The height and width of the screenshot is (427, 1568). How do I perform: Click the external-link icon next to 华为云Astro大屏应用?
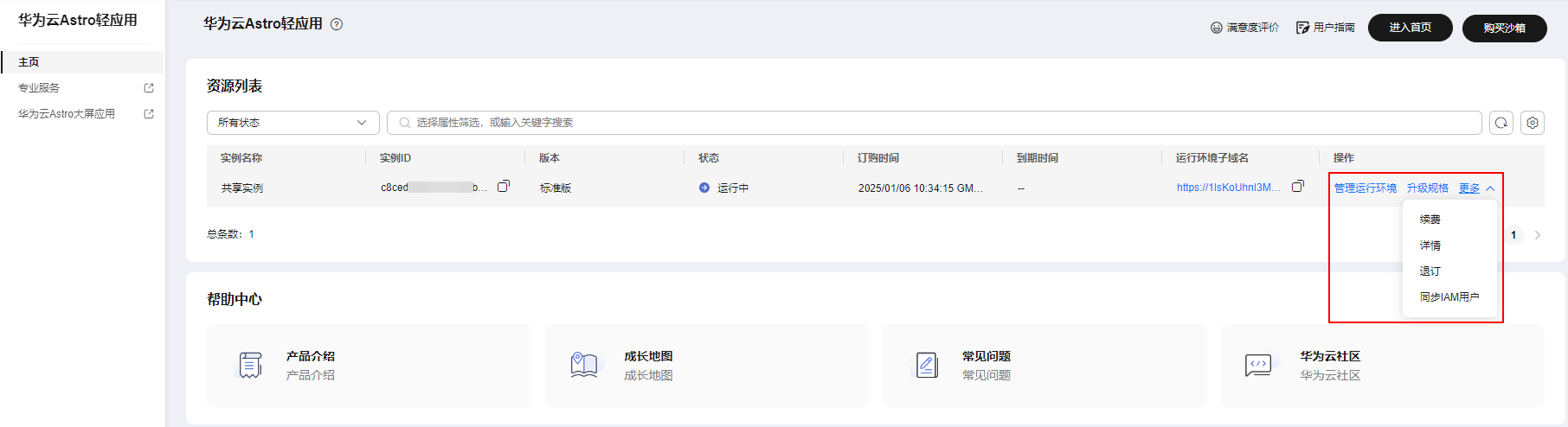click(x=149, y=114)
